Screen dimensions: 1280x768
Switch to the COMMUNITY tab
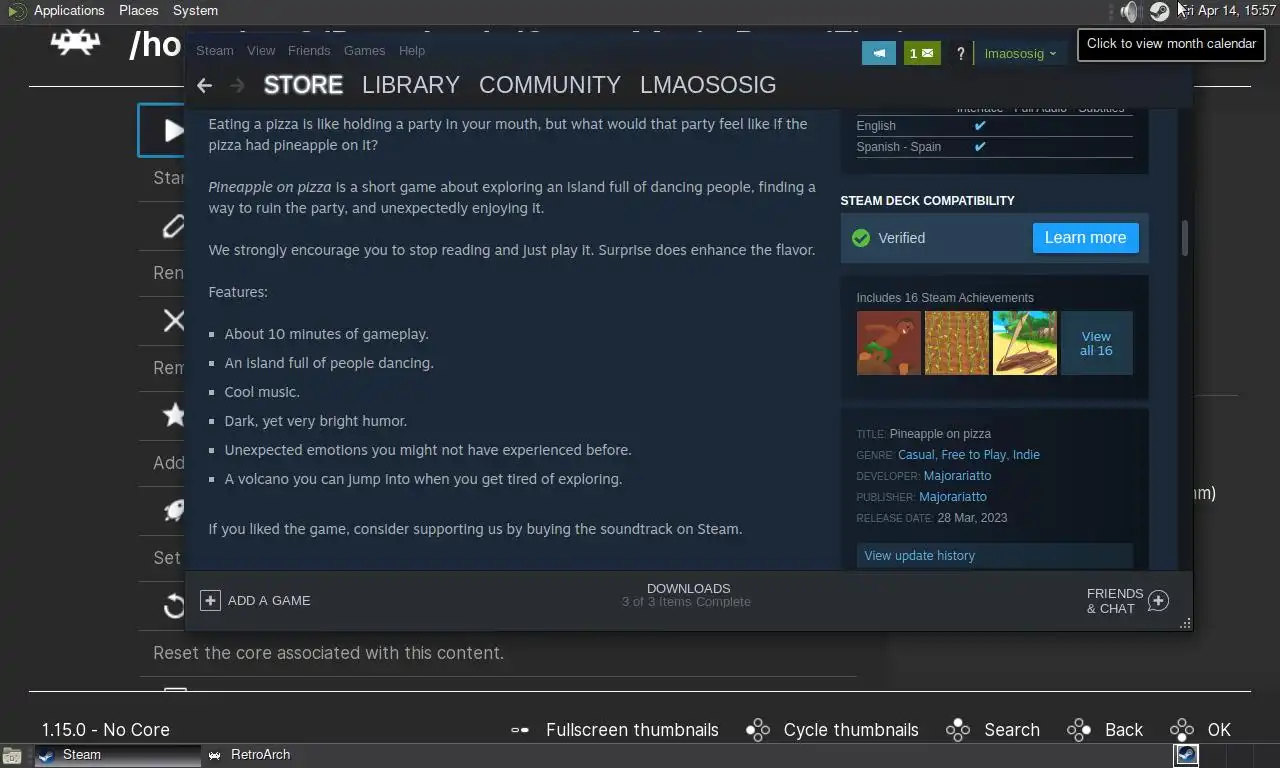coord(550,85)
